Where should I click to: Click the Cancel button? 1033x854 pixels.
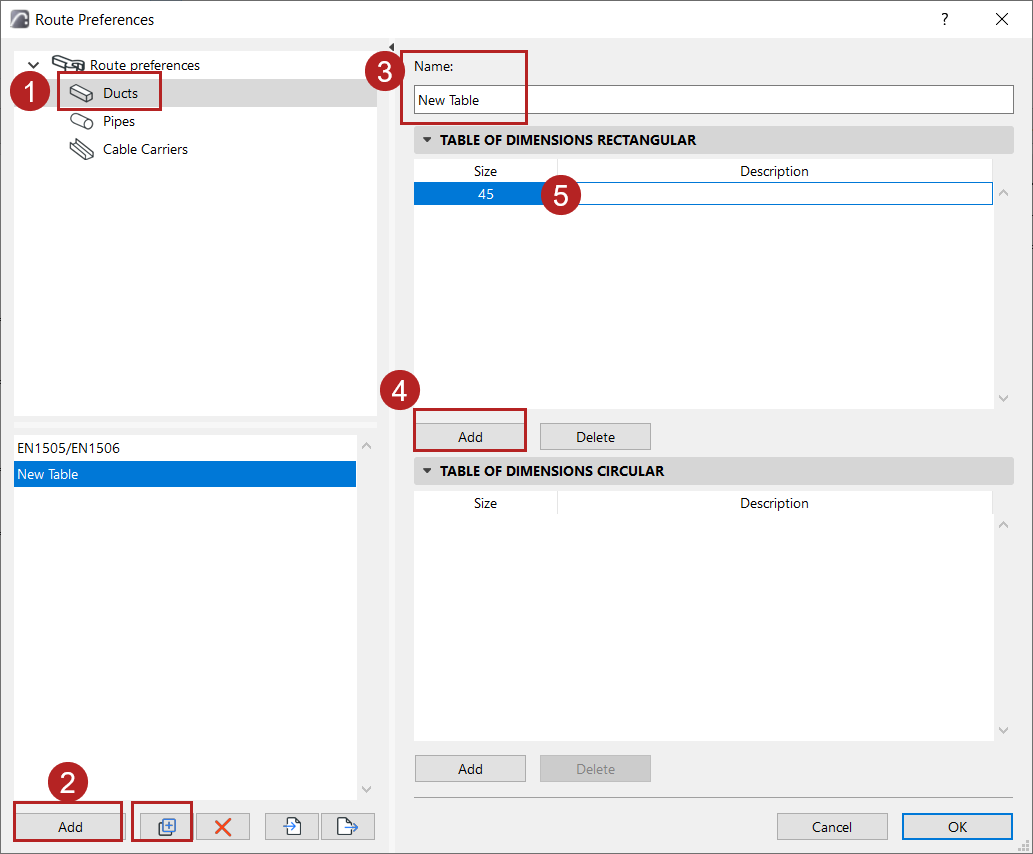832,826
